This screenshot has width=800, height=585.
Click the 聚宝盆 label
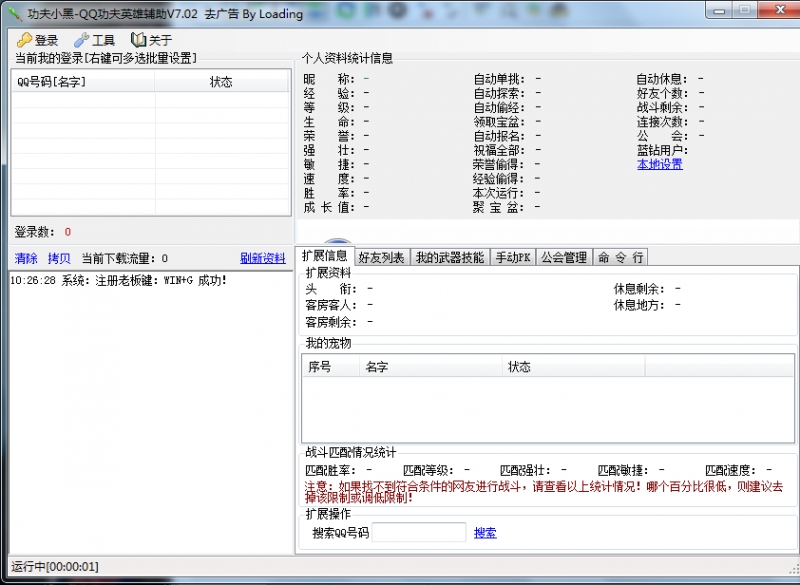[498, 207]
